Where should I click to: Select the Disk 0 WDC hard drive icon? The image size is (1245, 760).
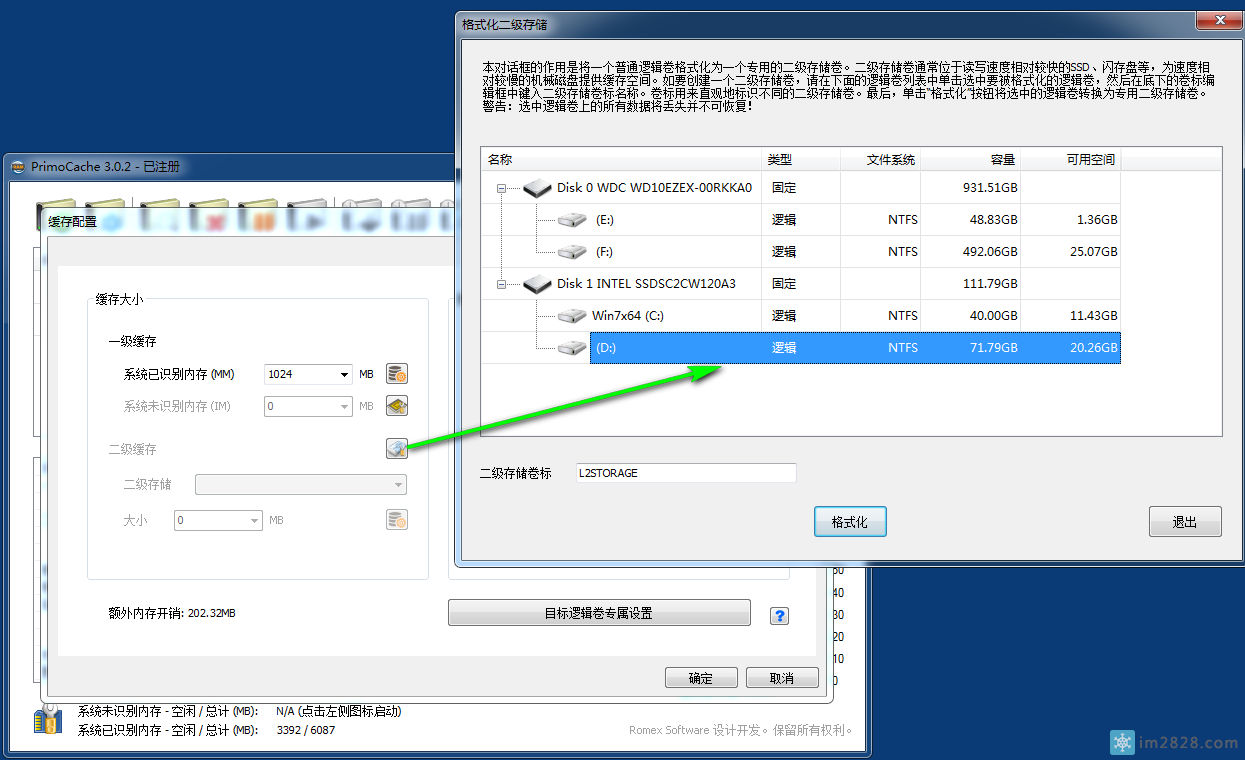pos(537,188)
